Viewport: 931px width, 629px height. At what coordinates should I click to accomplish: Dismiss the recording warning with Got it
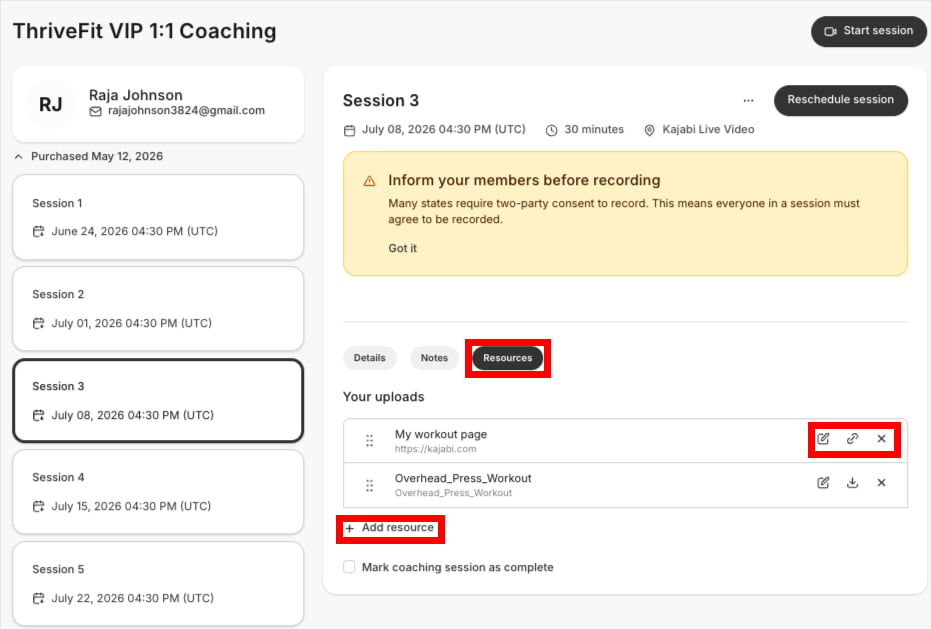tap(403, 248)
